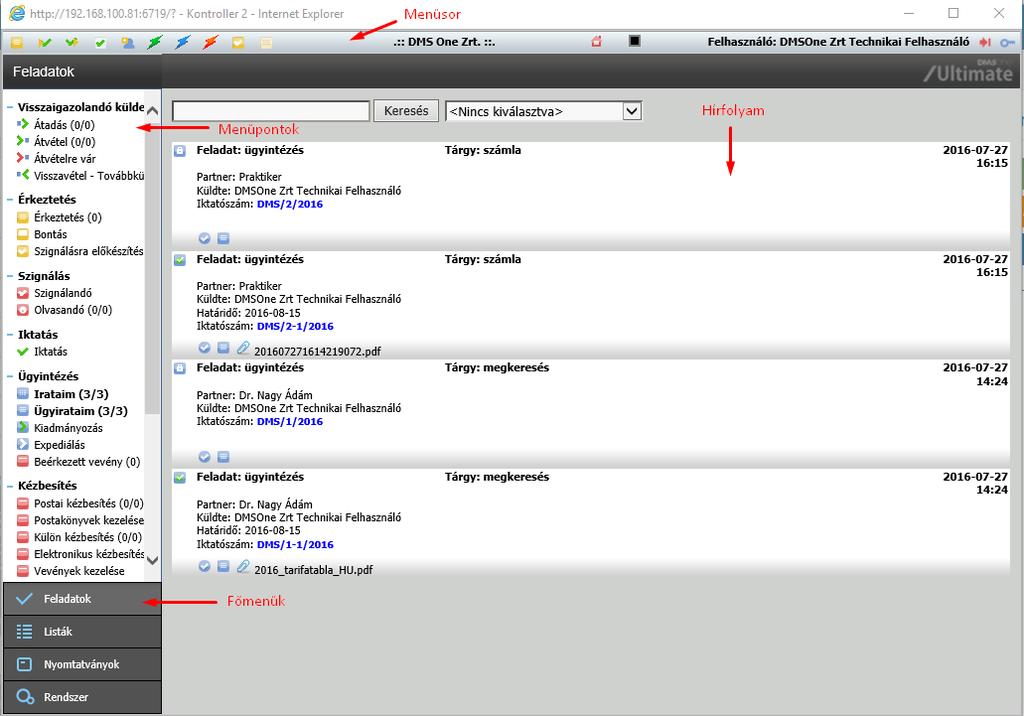
Task: Click the yellow folder icon in the menu bar
Action: [17, 42]
